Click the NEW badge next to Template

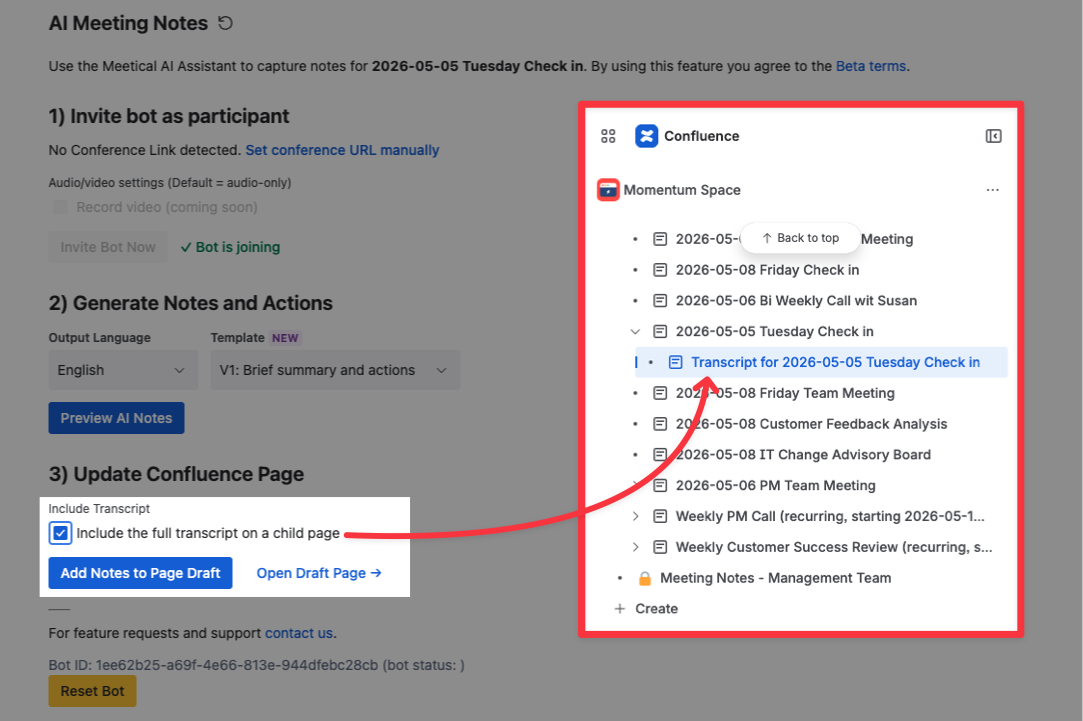point(285,338)
